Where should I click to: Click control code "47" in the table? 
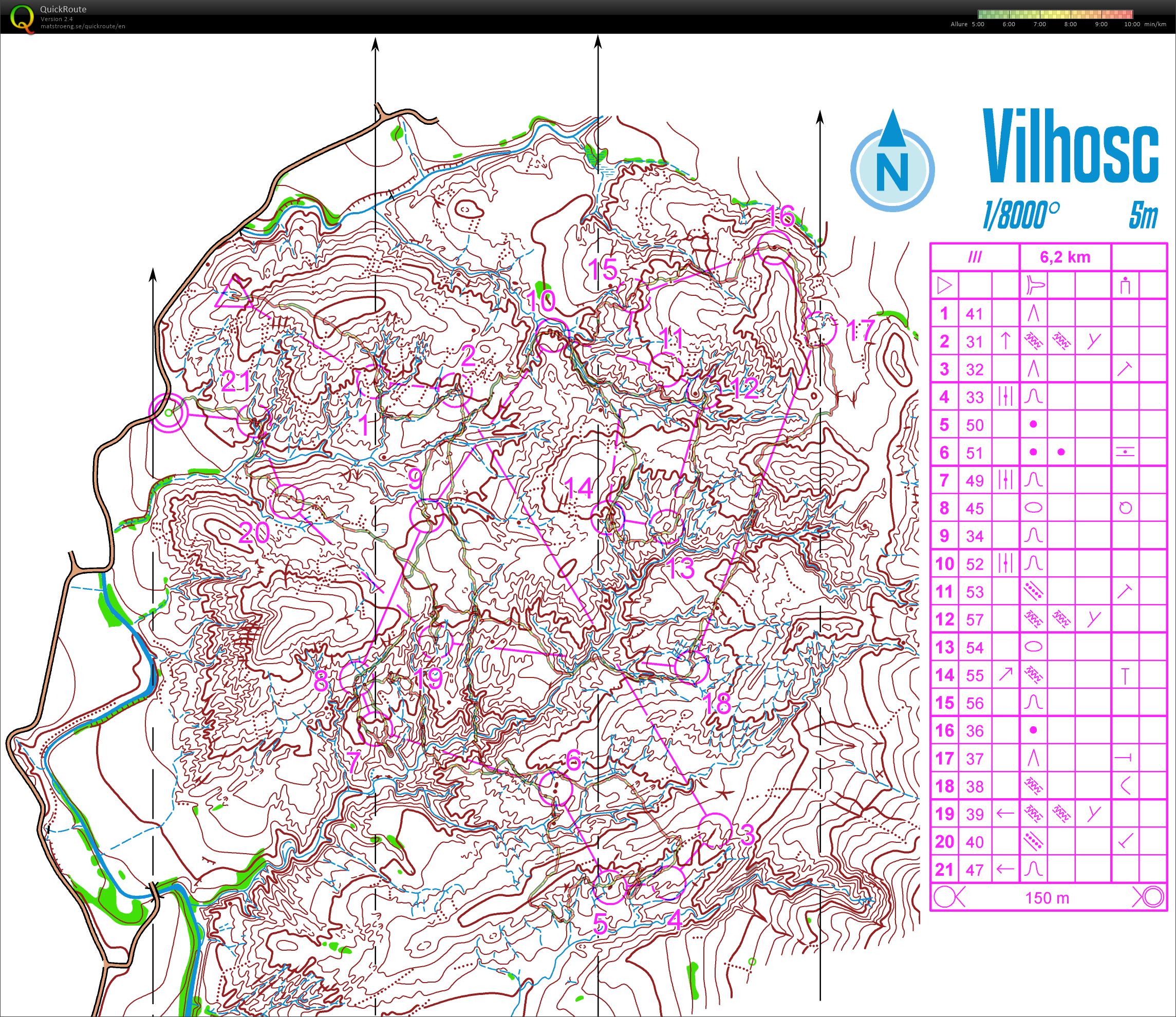974,870
